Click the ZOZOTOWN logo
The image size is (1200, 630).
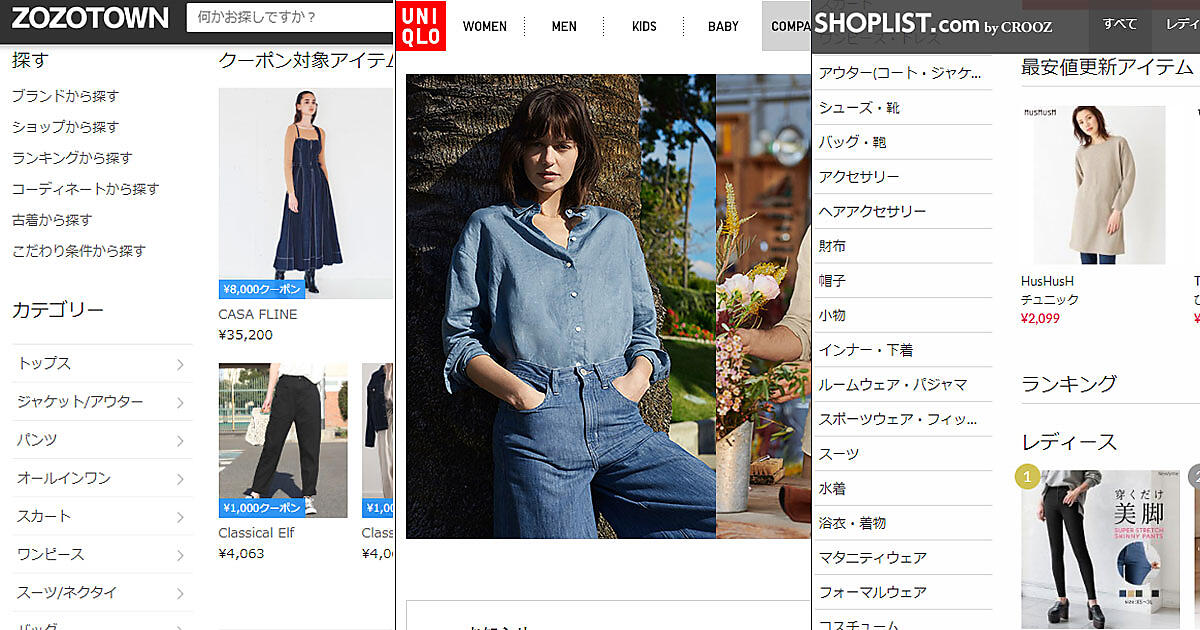point(90,18)
